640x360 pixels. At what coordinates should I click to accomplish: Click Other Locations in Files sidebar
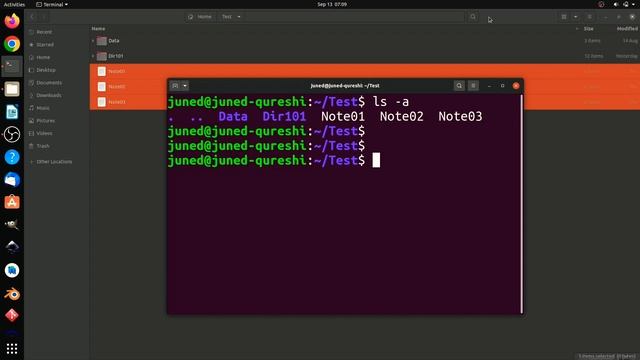tap(54, 162)
